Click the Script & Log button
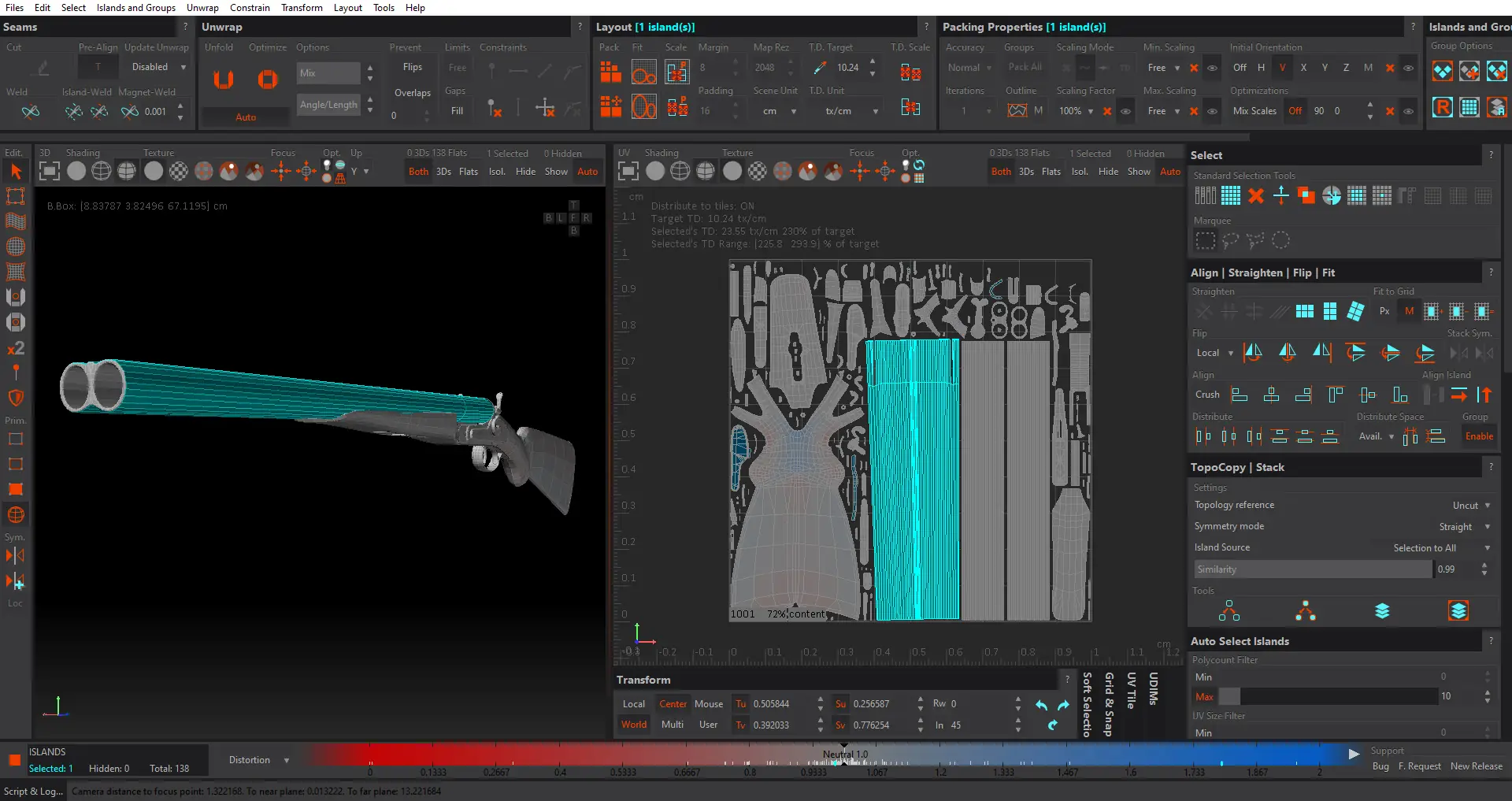The image size is (1512, 801). click(x=33, y=792)
